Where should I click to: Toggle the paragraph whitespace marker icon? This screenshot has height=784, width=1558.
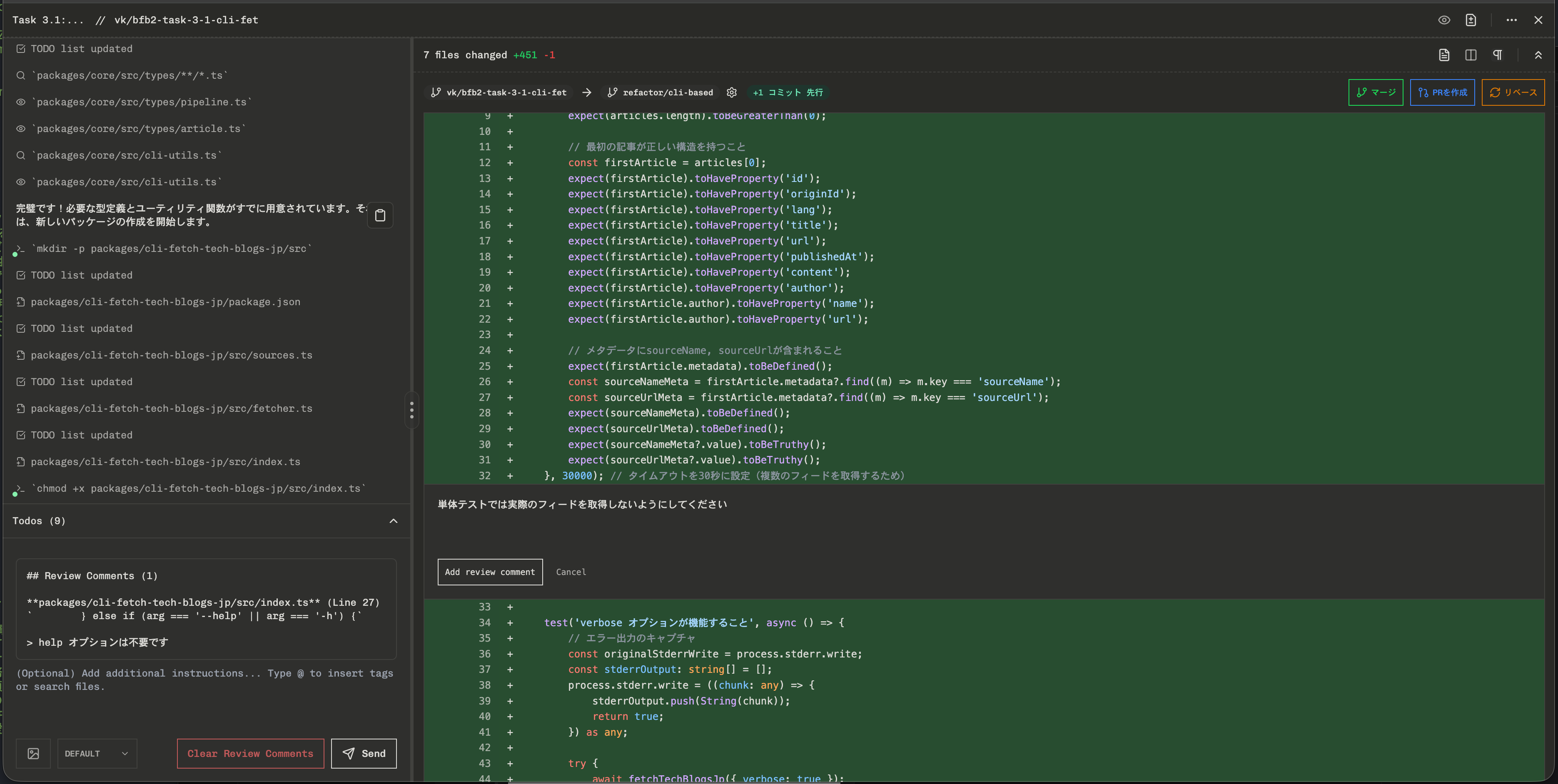click(x=1497, y=55)
